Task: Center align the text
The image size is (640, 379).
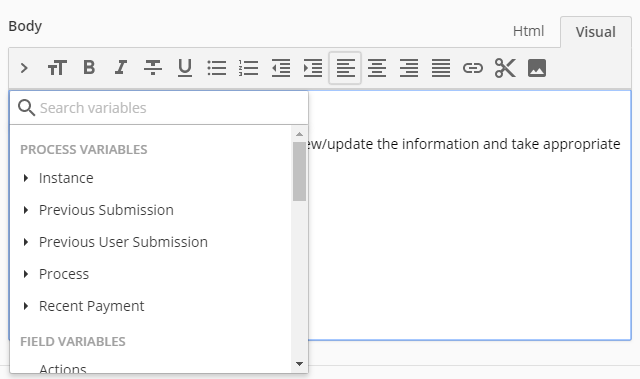Action: (377, 68)
